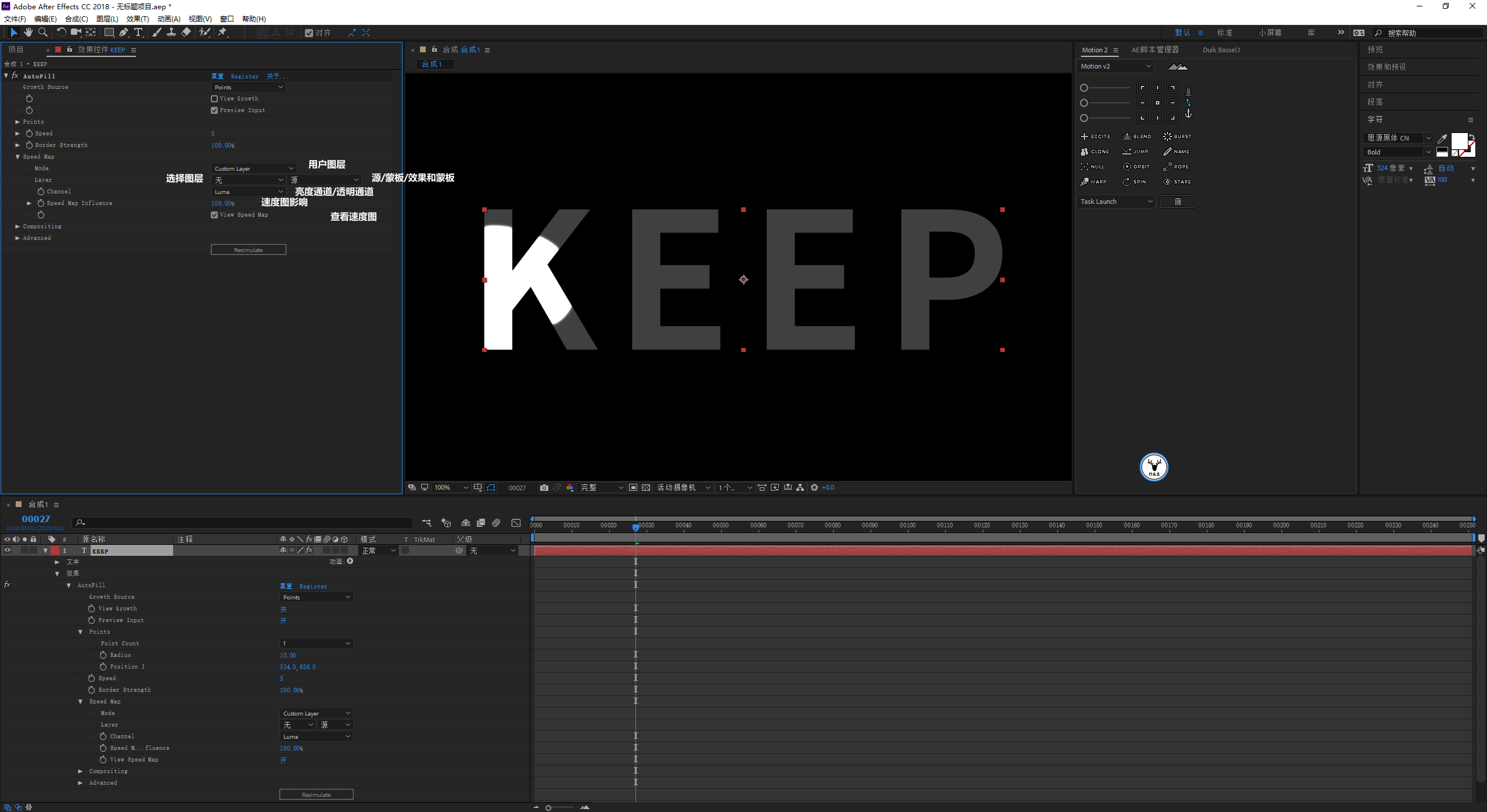Click the timeline layer search field
The width and height of the screenshot is (1487, 812).
242,523
